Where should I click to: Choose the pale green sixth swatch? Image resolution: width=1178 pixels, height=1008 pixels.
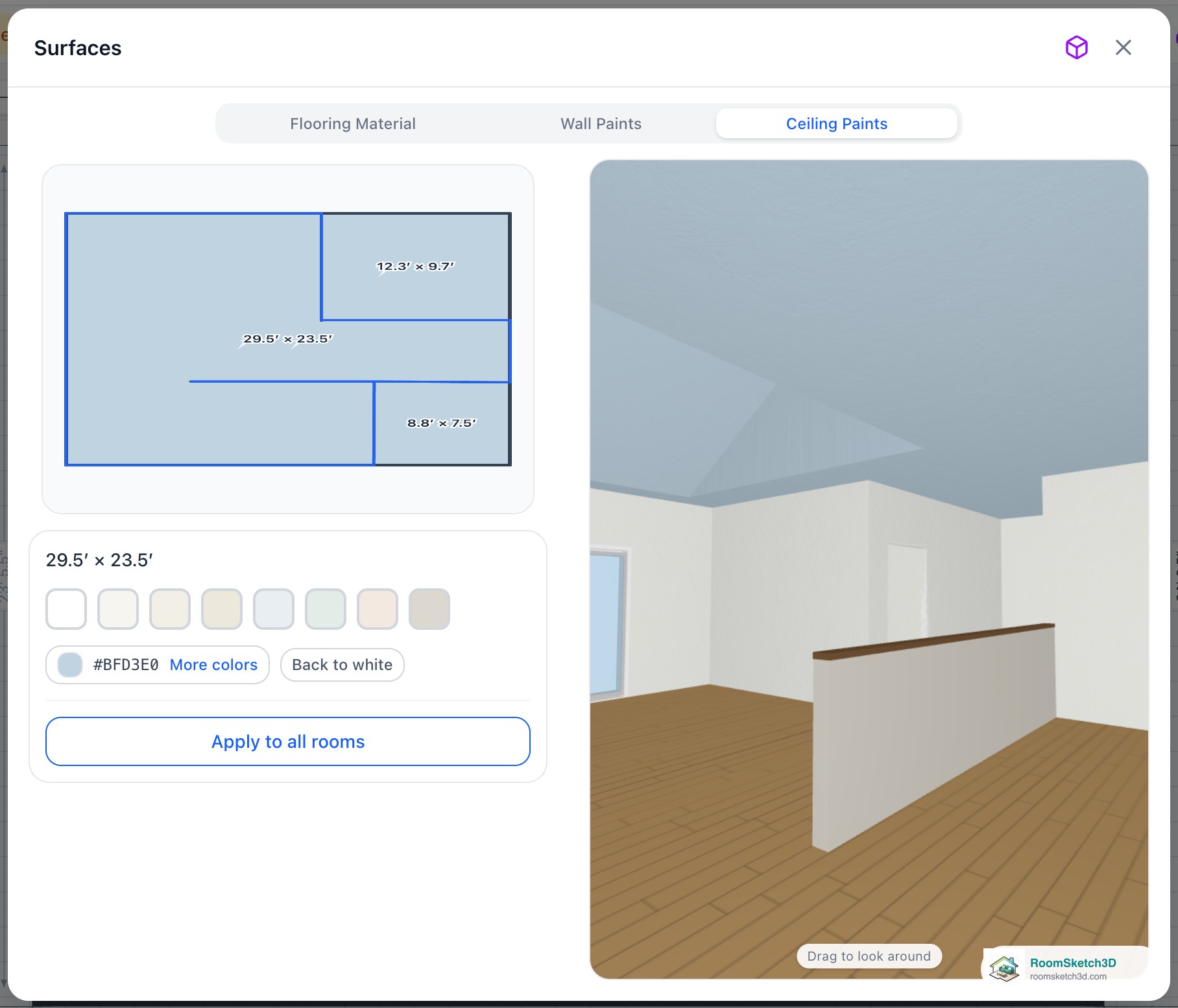(326, 609)
